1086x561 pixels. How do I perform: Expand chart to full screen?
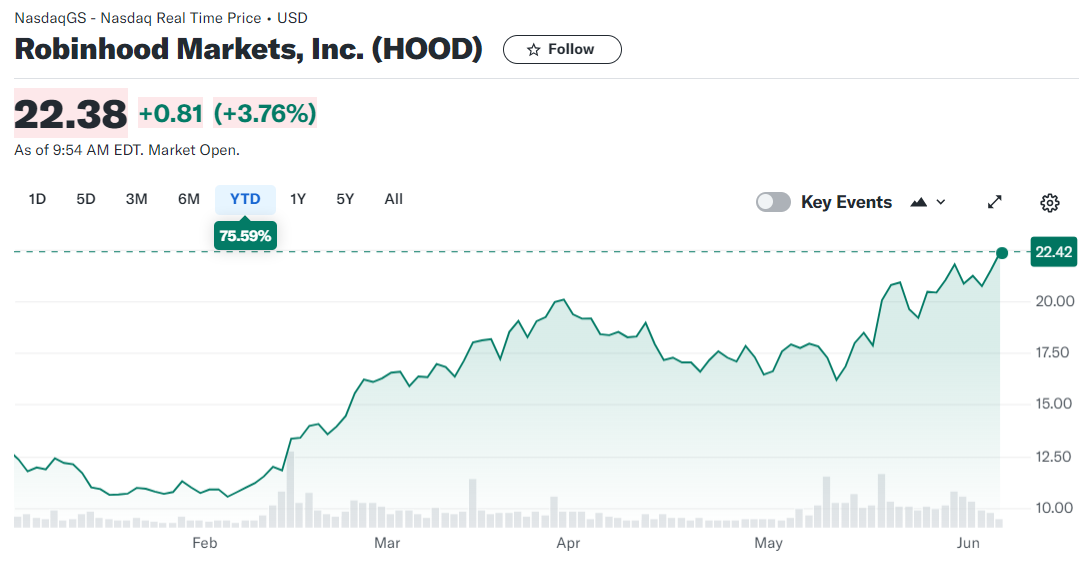(994, 202)
